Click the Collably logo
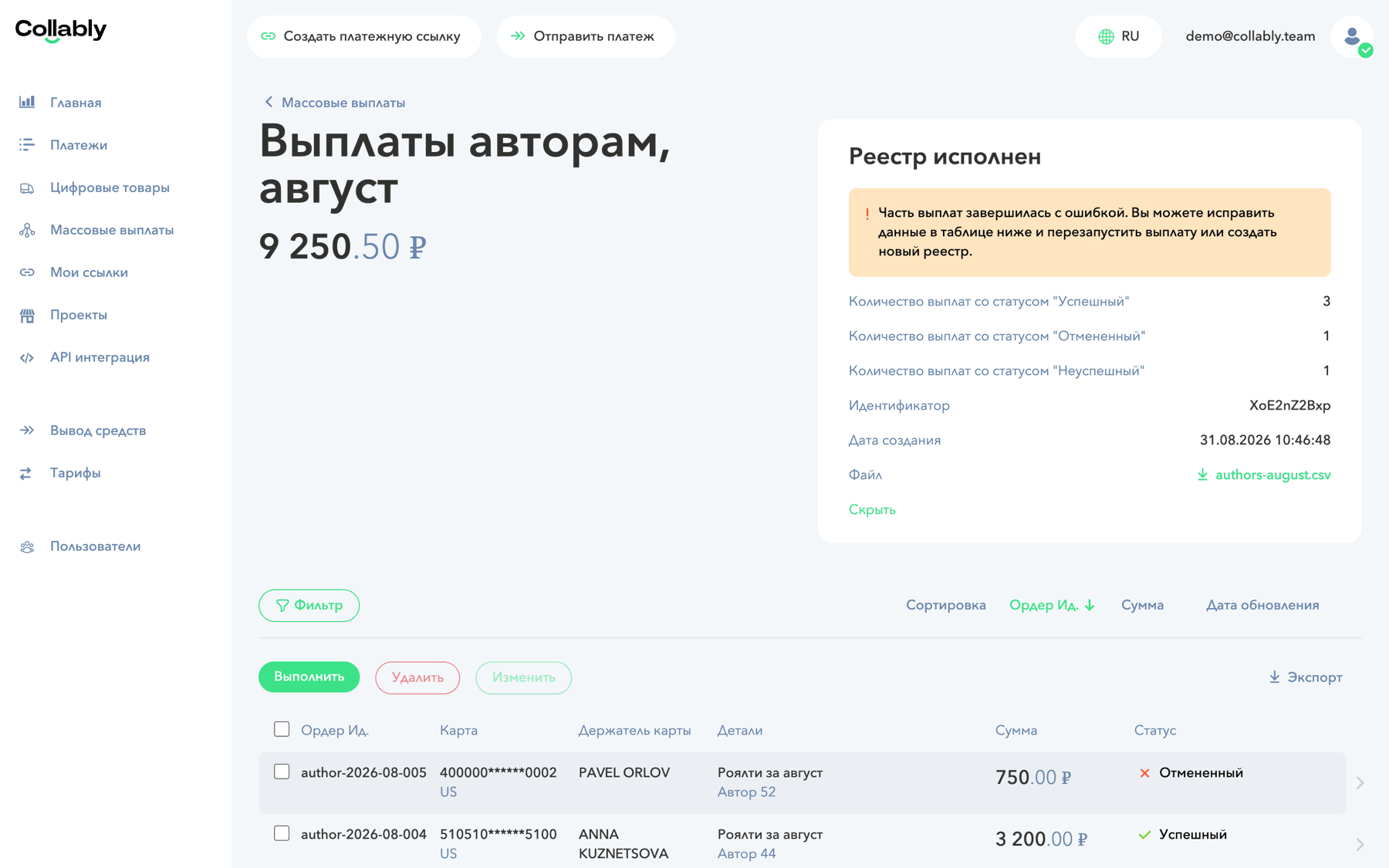The image size is (1389, 868). click(61, 30)
